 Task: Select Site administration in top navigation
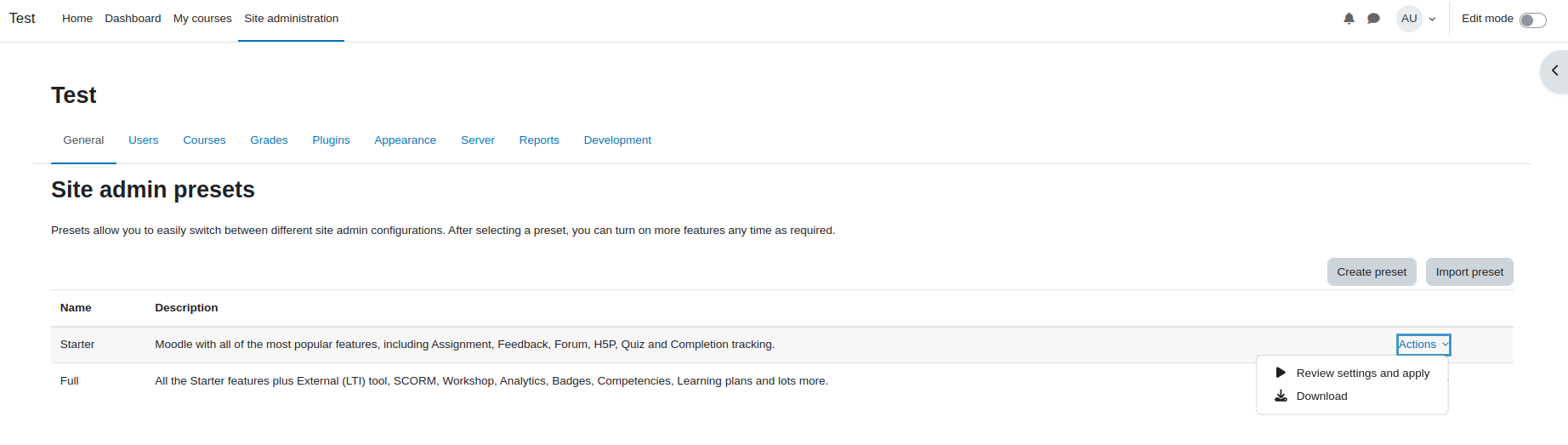click(x=291, y=19)
